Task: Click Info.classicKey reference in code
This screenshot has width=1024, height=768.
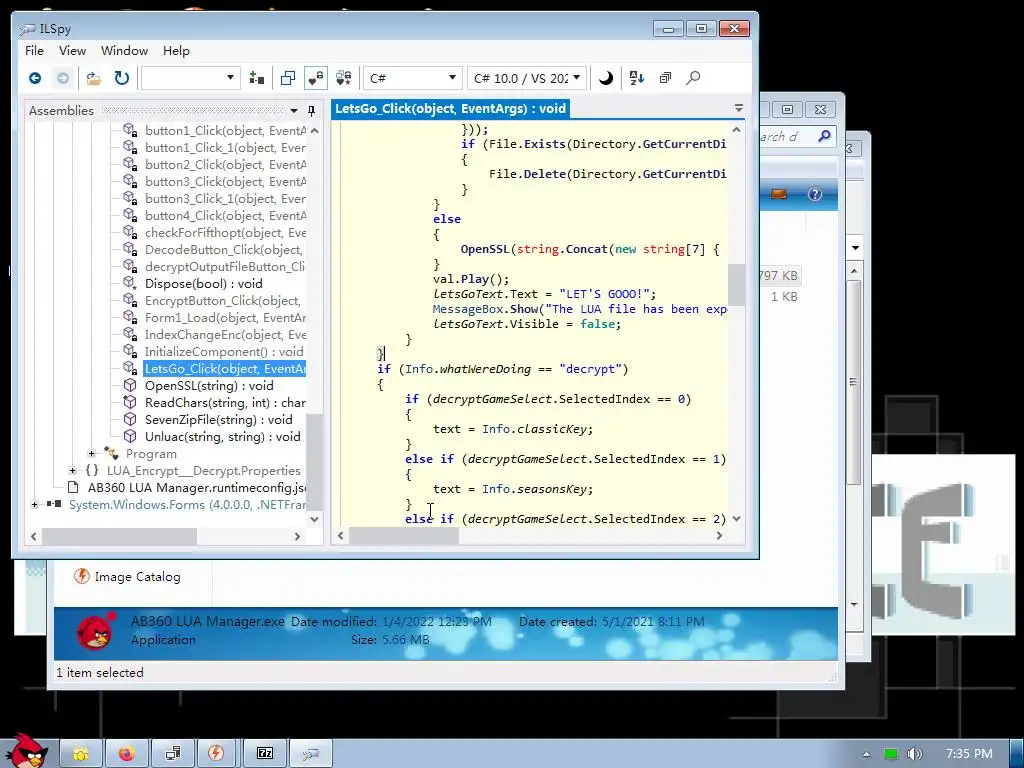Action: coord(537,429)
